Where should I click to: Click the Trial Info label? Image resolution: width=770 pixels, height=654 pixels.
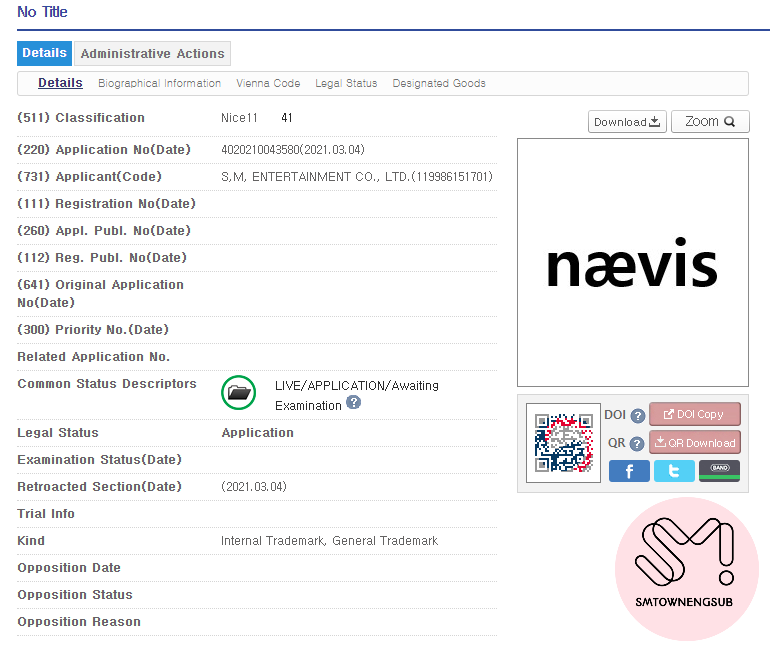(x=46, y=514)
